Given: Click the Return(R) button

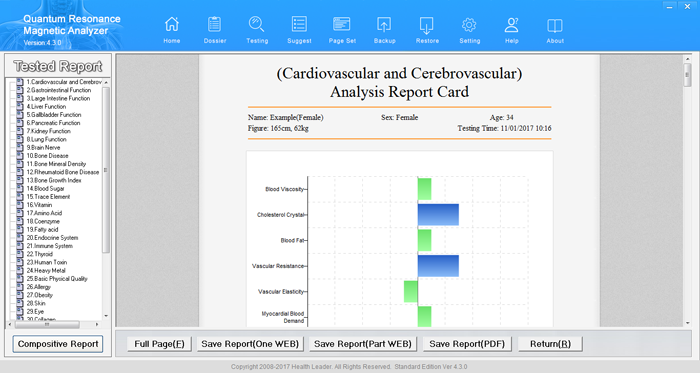Looking at the screenshot, I should (x=550, y=344).
